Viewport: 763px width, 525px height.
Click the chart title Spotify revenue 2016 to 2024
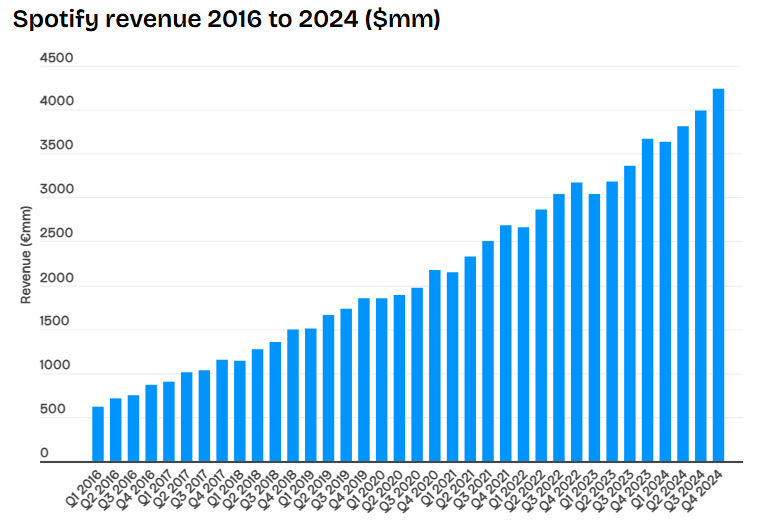226,20
